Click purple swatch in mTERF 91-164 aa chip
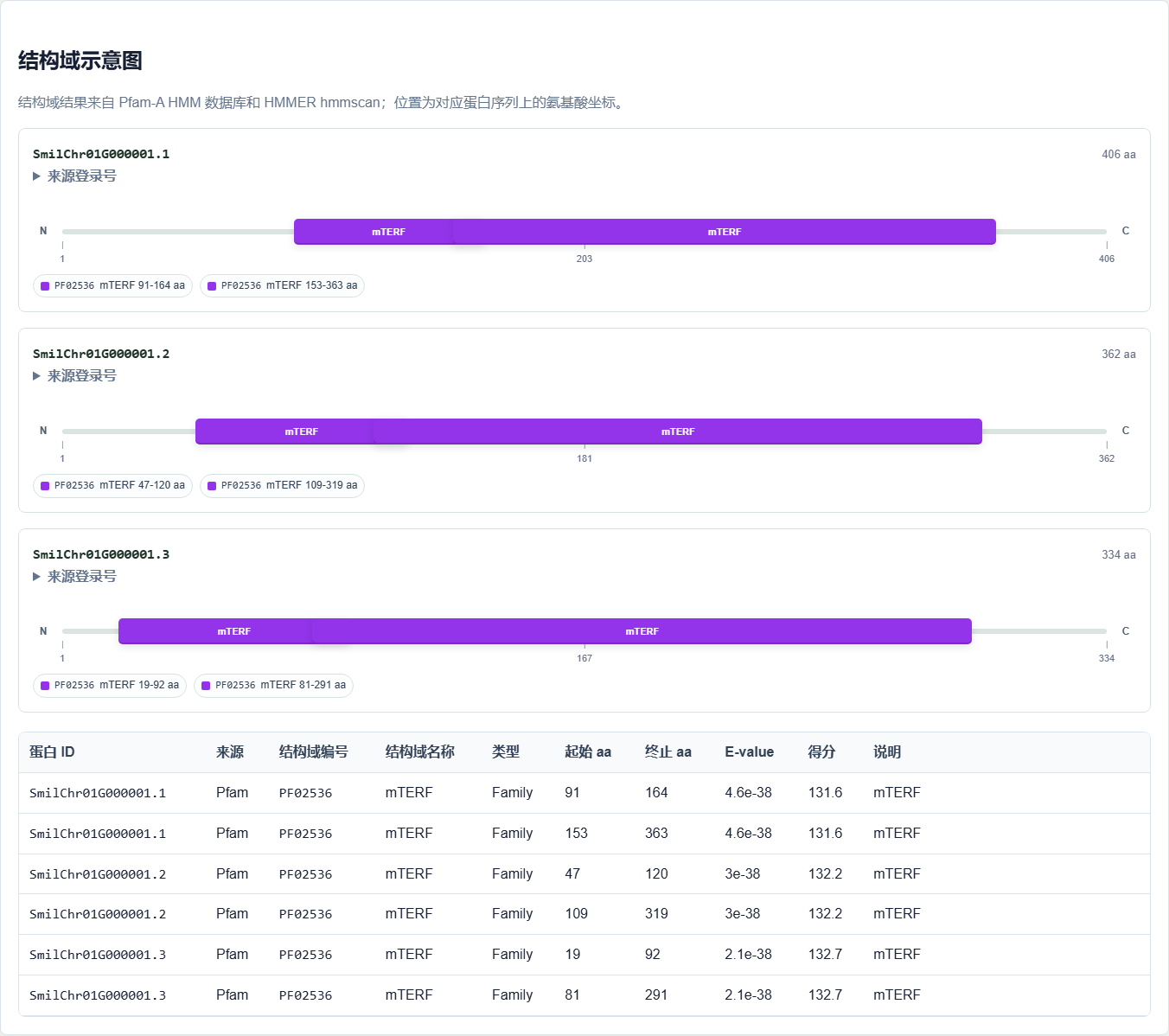The image size is (1169, 1036). (45, 286)
